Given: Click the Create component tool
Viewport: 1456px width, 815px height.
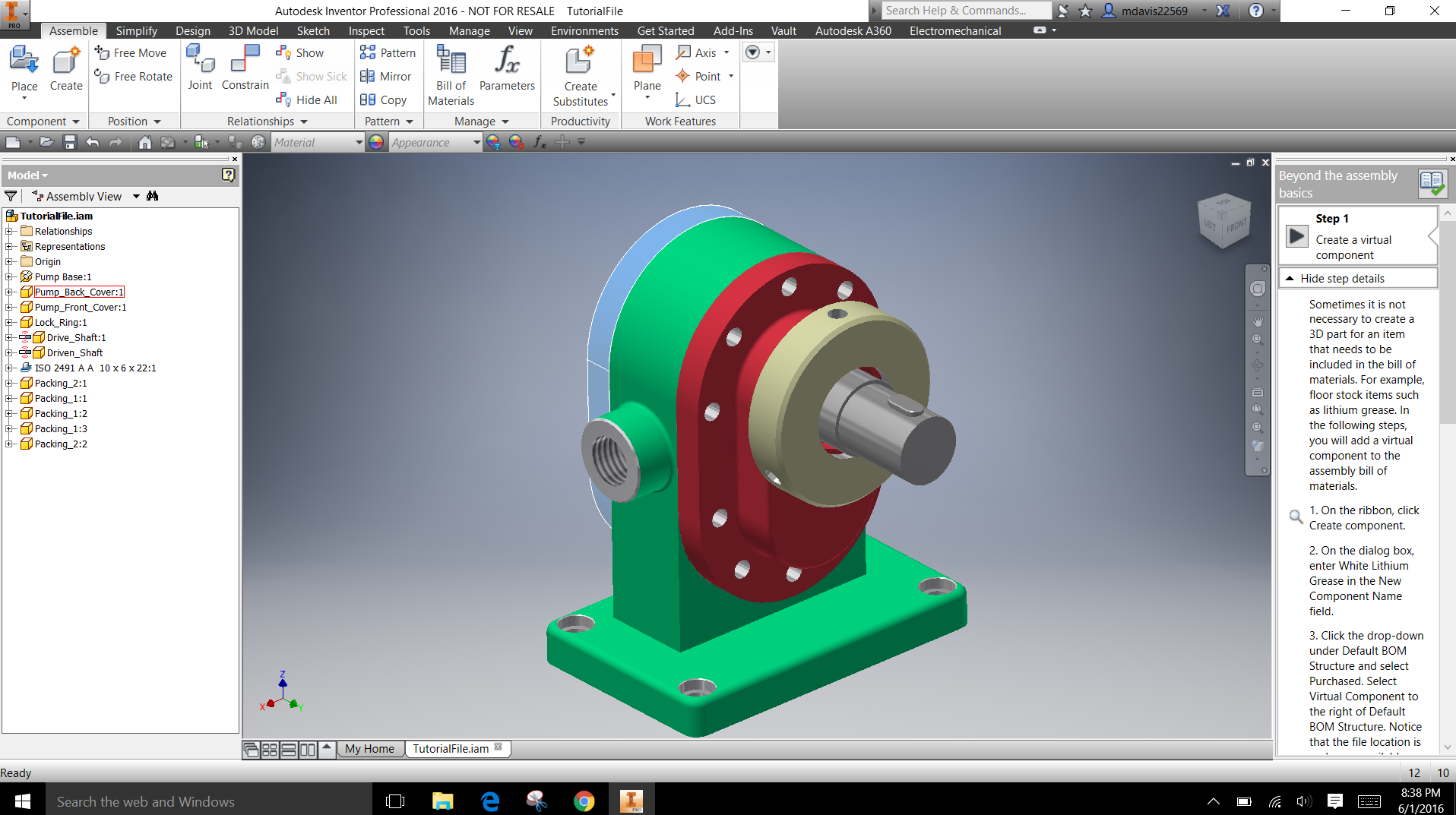Looking at the screenshot, I should coord(66,71).
